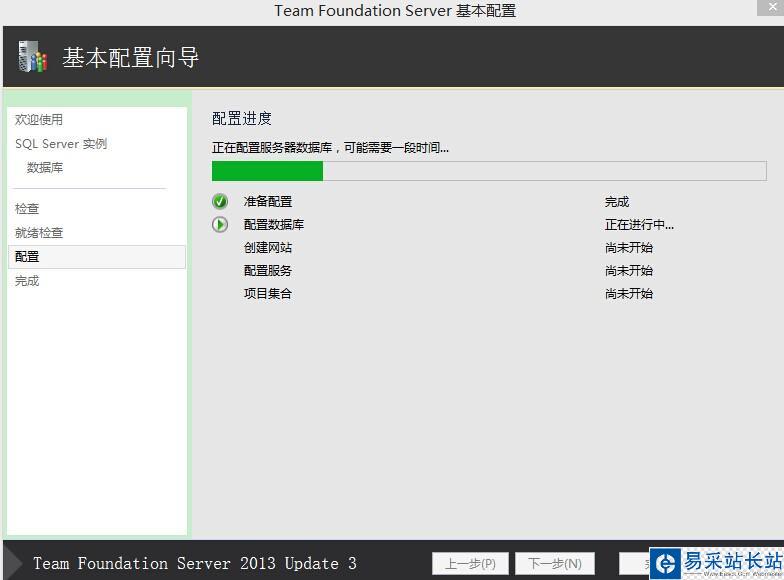784x580 pixels.
Task: Click the 下一步(N) button
Action: click(555, 564)
